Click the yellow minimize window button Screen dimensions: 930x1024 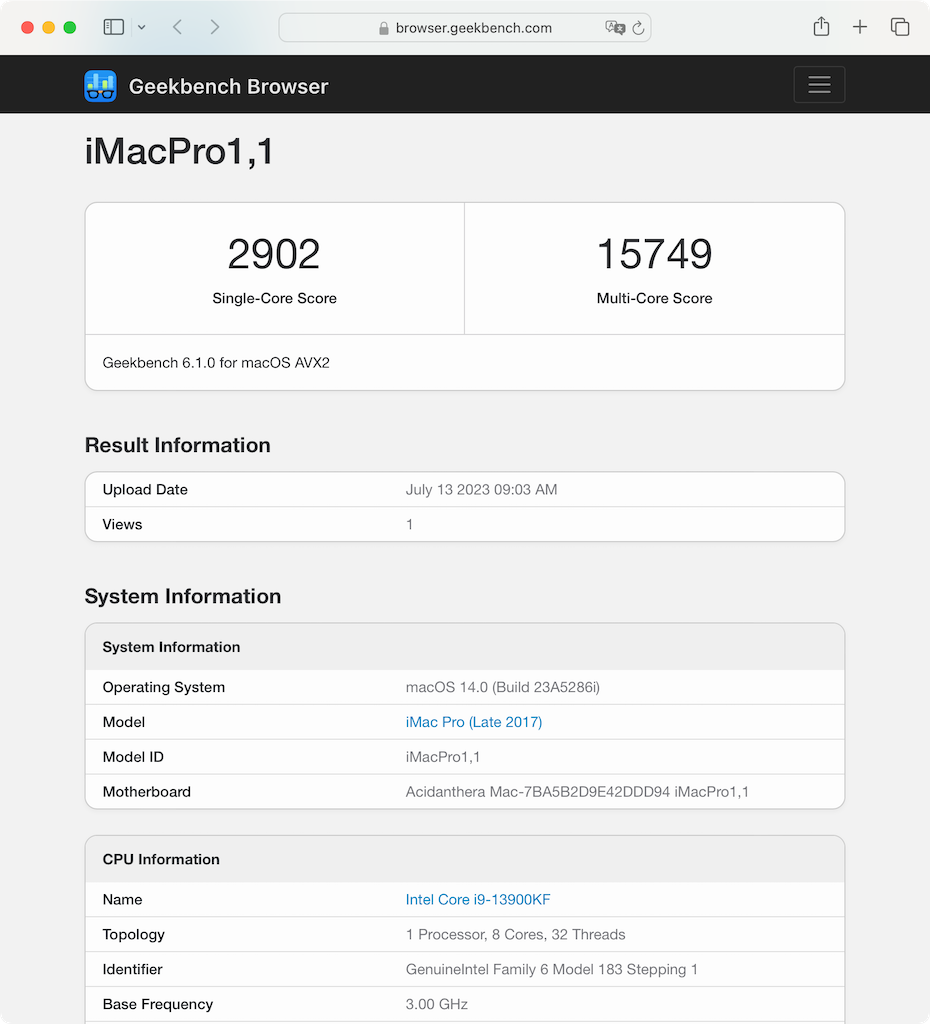(48, 27)
